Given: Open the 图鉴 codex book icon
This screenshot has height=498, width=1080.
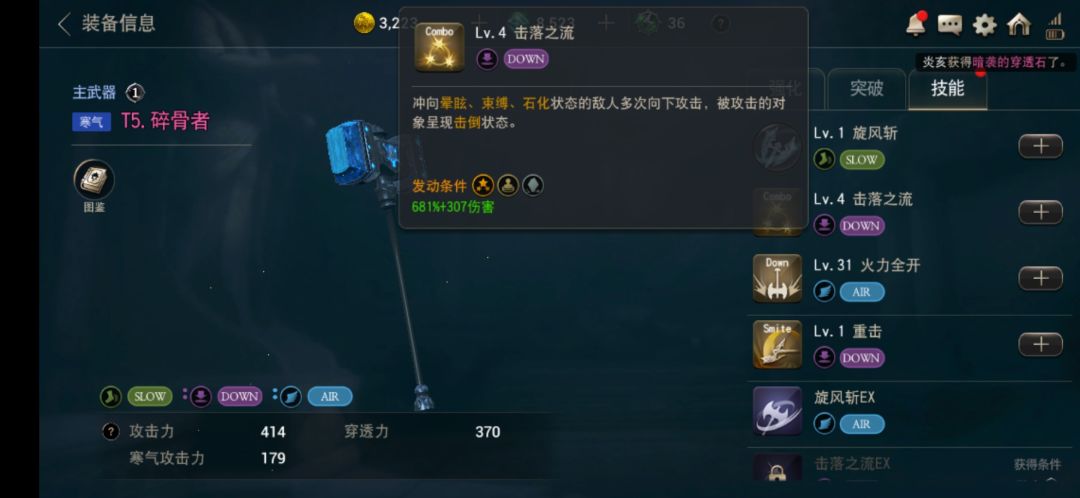Looking at the screenshot, I should (x=94, y=180).
